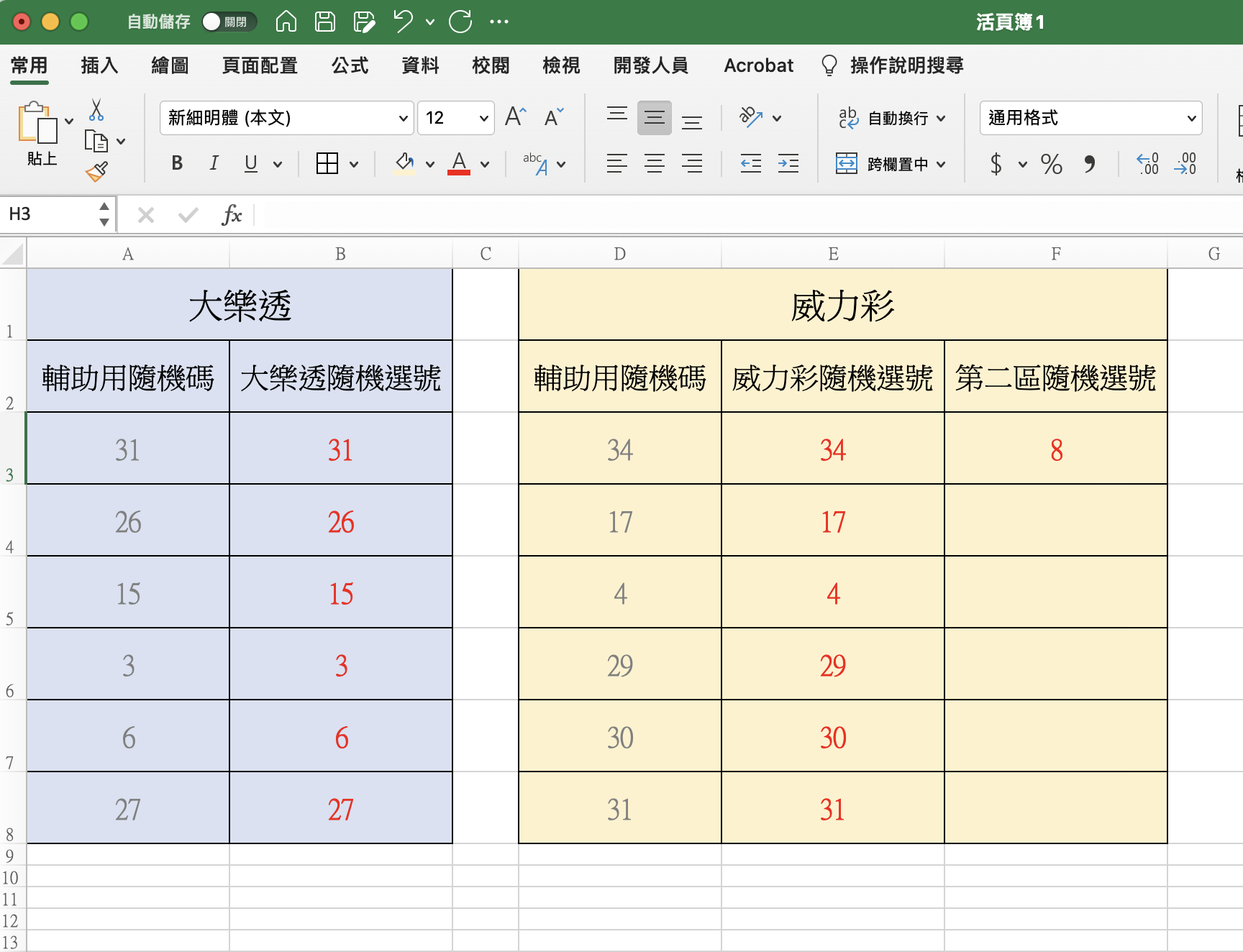This screenshot has height=952, width=1243.
Task: Redo the last action
Action: click(x=460, y=22)
